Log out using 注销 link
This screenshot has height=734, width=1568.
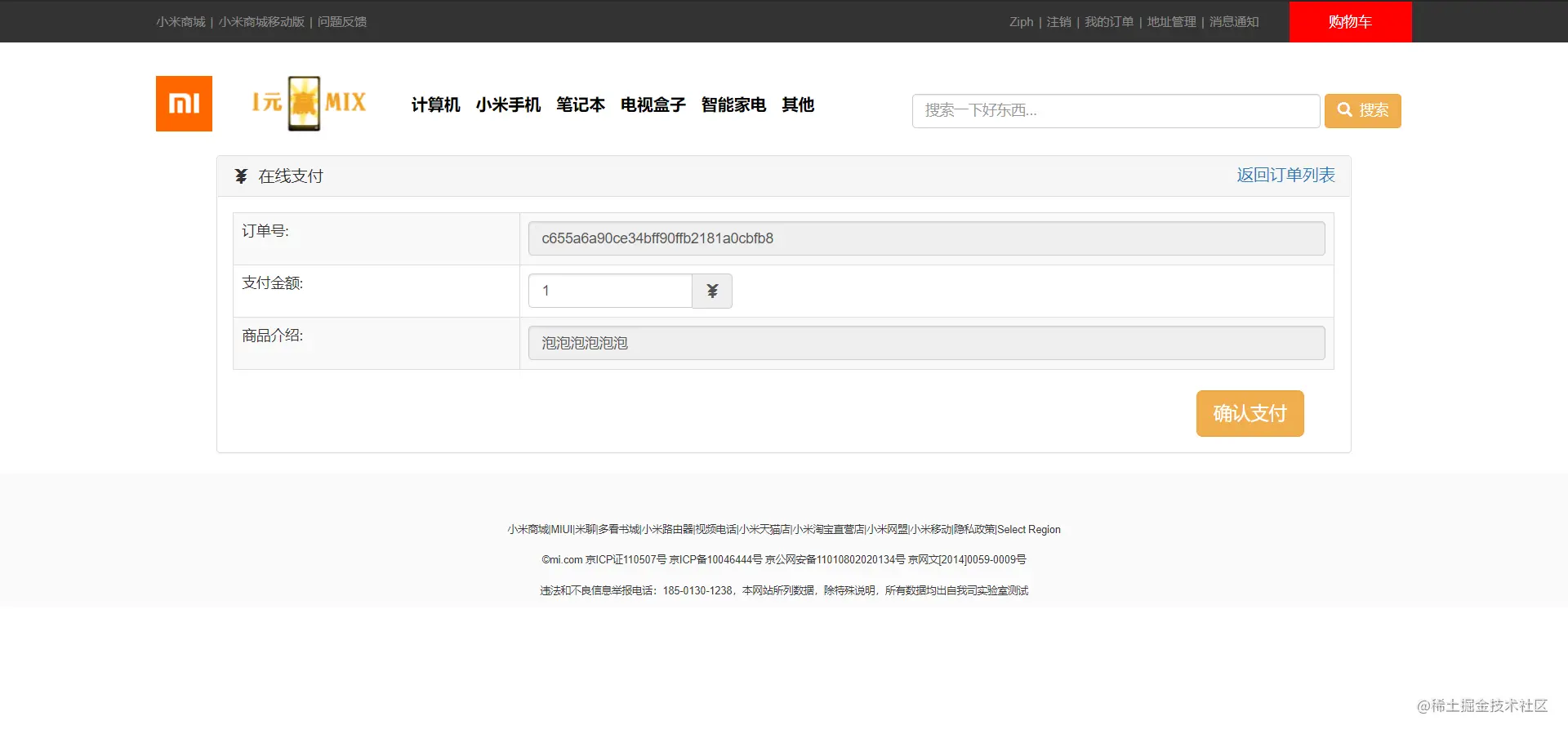(1059, 22)
